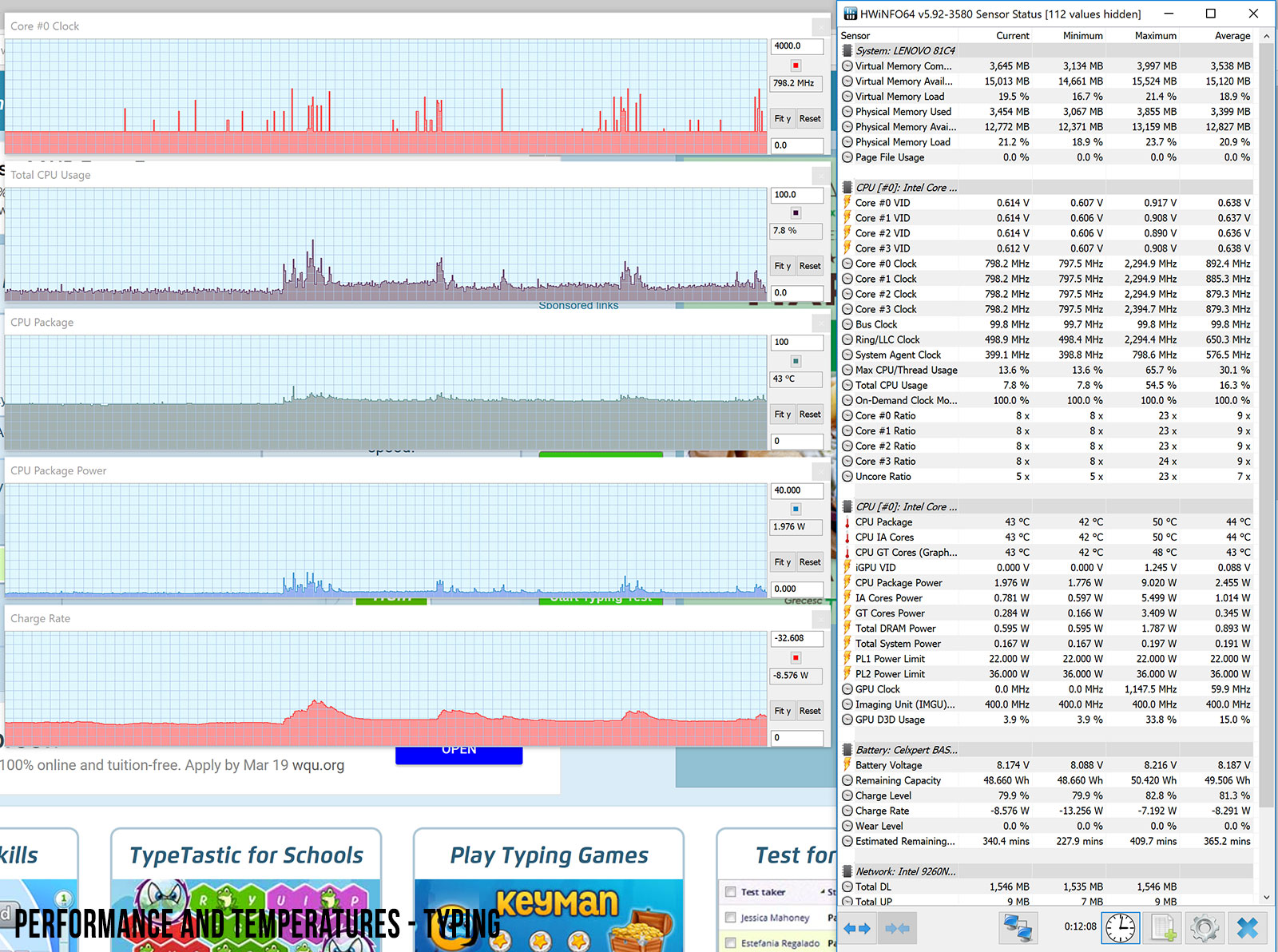Screen dimensions: 1278x952
Task: Toggle the Estefania Regalado checkbox in browser
Action: pyautogui.click(x=730, y=943)
